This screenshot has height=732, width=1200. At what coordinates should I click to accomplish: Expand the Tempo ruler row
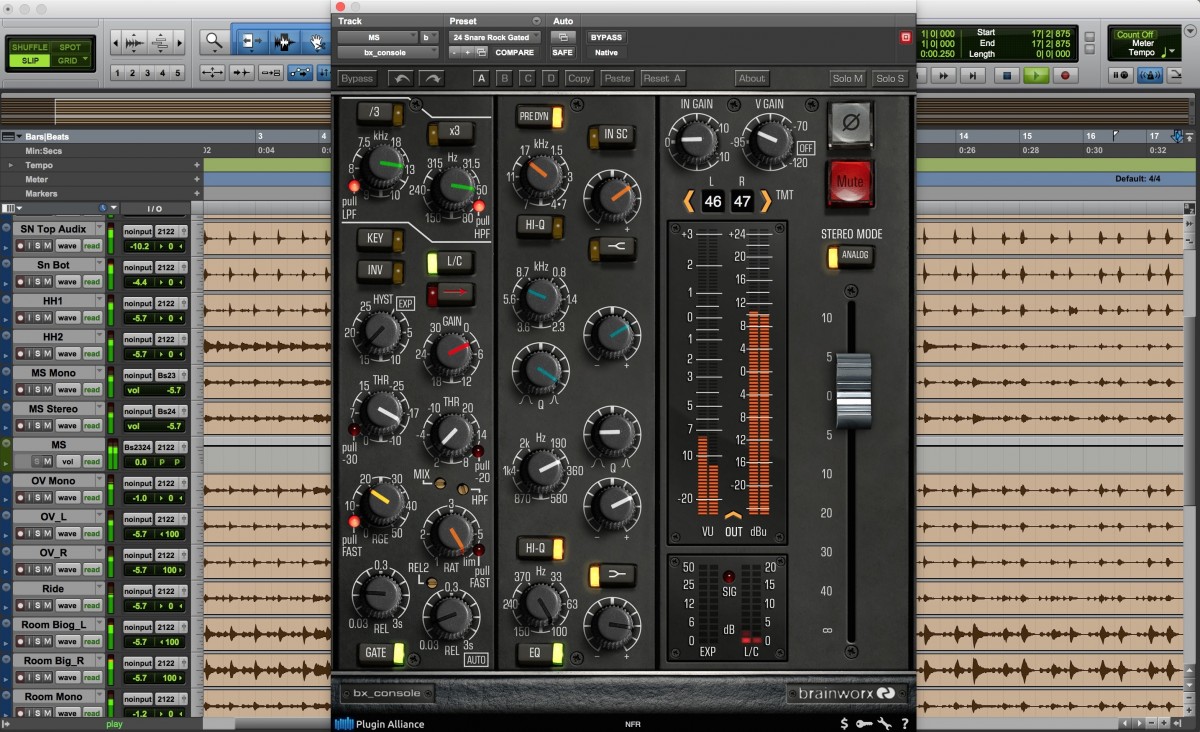pyautogui.click(x=11, y=165)
